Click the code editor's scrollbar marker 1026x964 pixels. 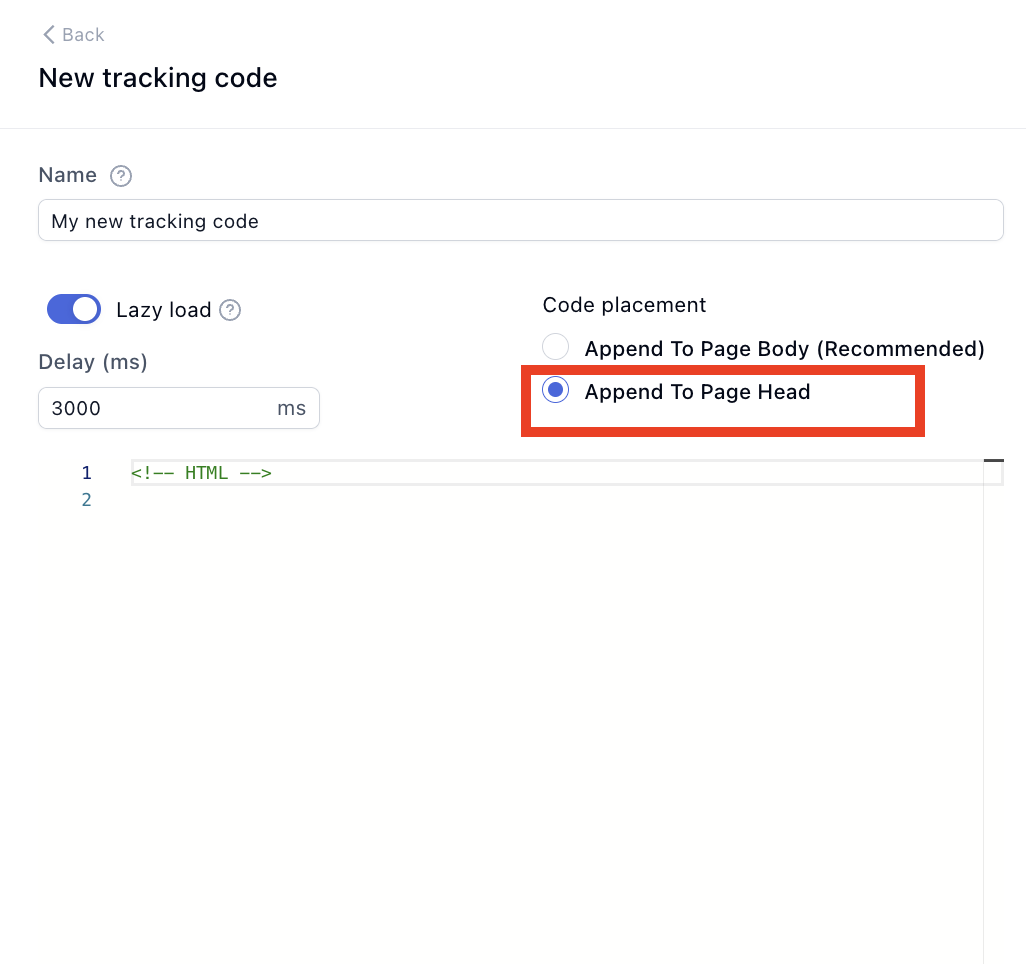tap(993, 461)
